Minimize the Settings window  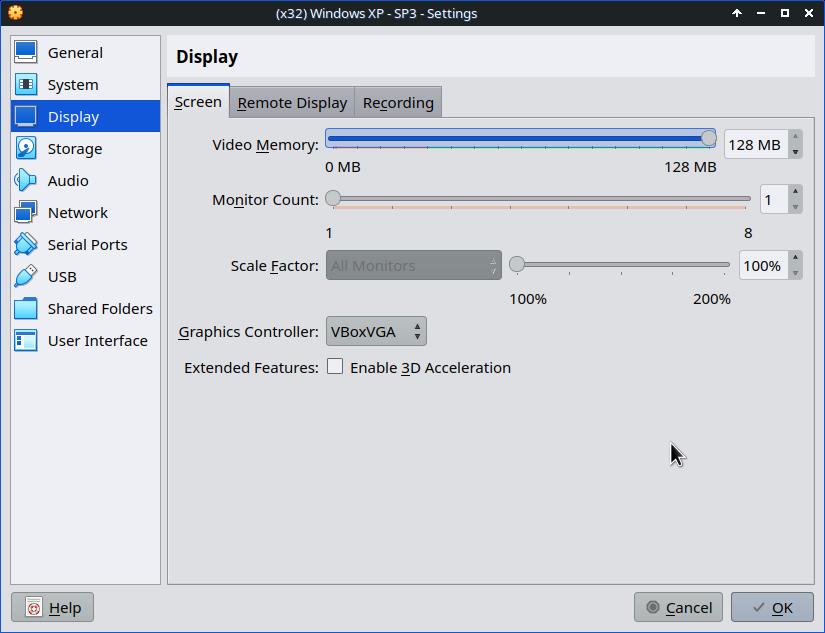tap(761, 13)
